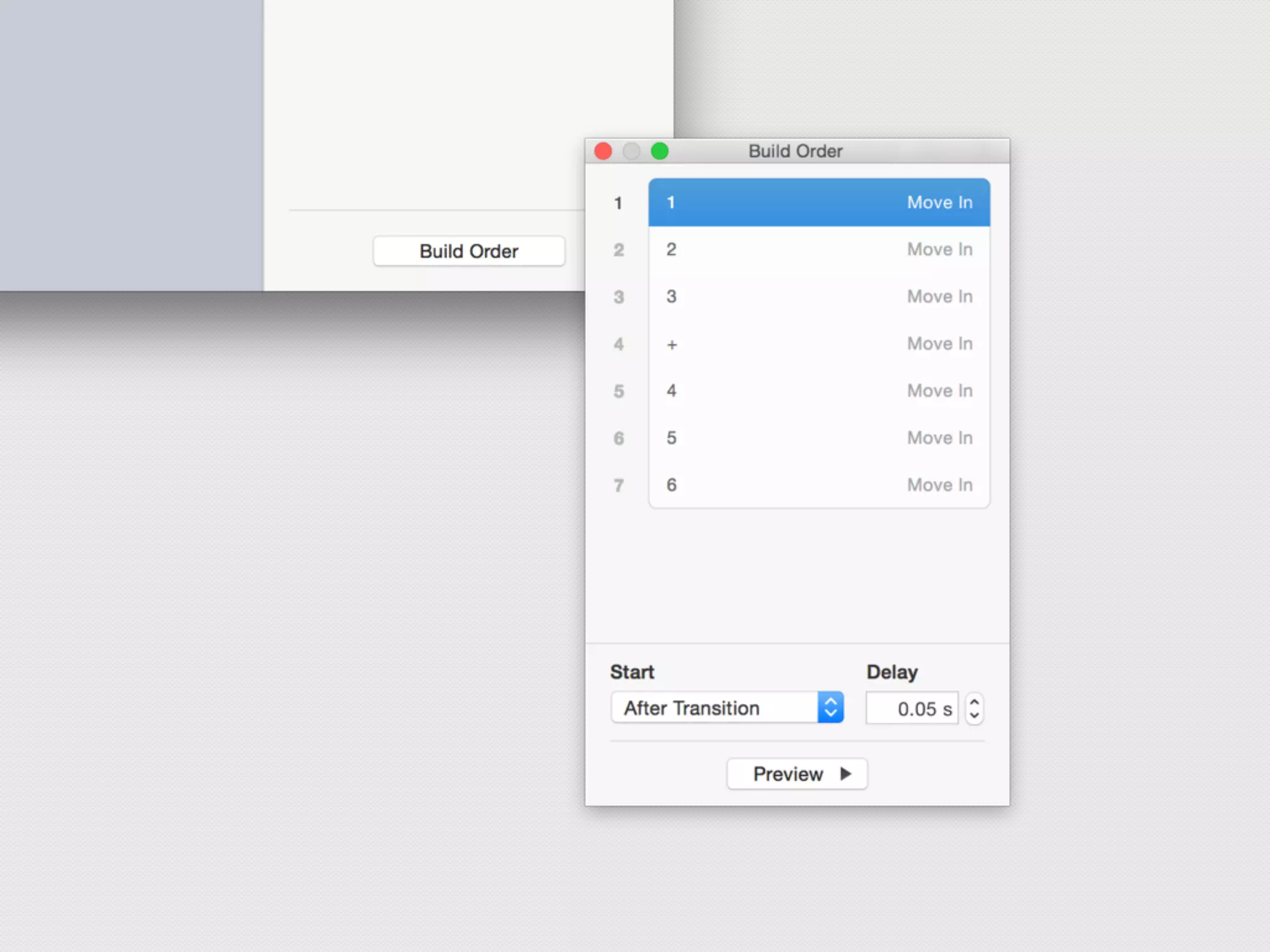Select build row labeled 6 Move In
The image size is (1270, 952).
pyautogui.click(x=819, y=485)
